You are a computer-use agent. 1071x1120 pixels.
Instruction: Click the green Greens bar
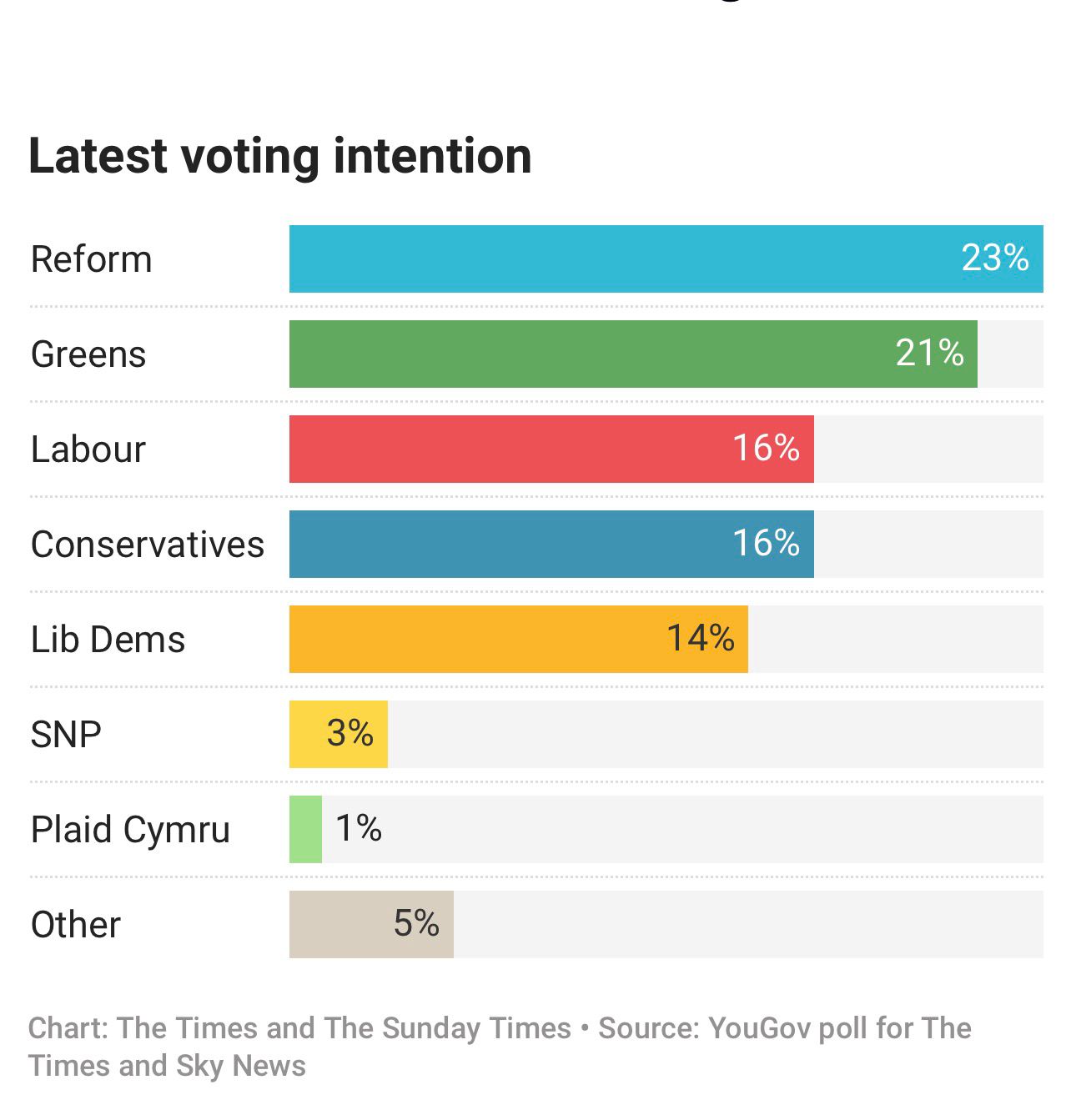point(584,354)
